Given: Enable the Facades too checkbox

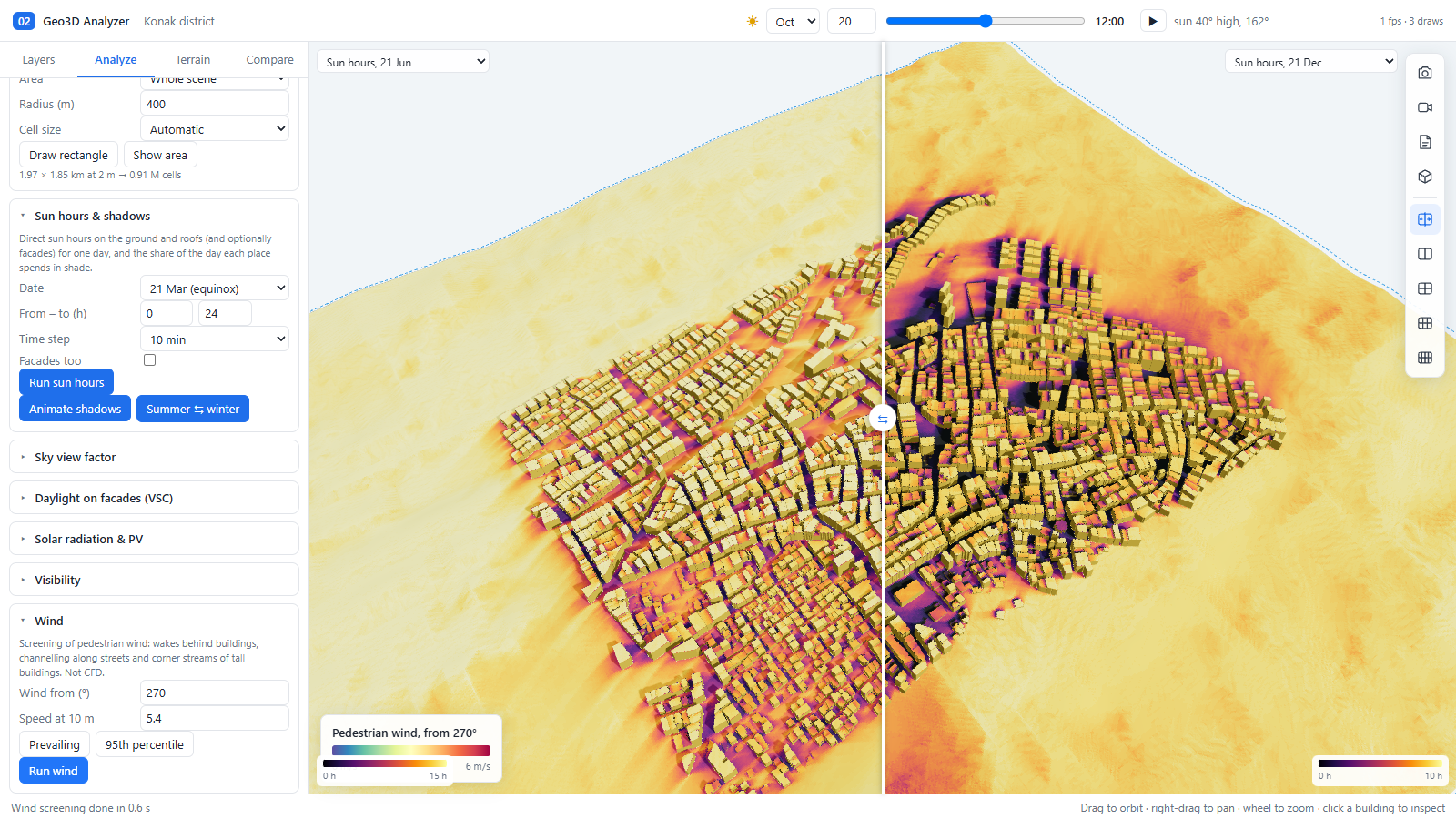Looking at the screenshot, I should 150,360.
